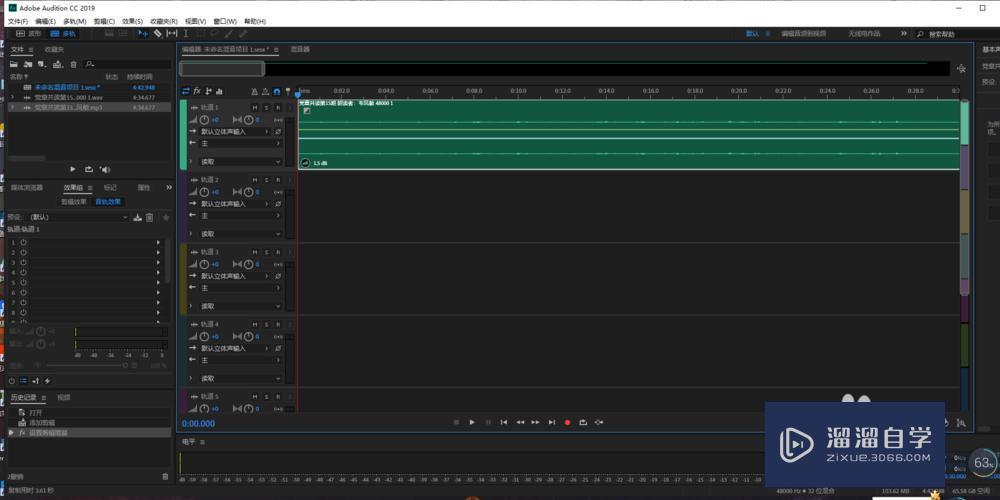Delete effects preset trash icon
1000x500 pixels.
150,217
